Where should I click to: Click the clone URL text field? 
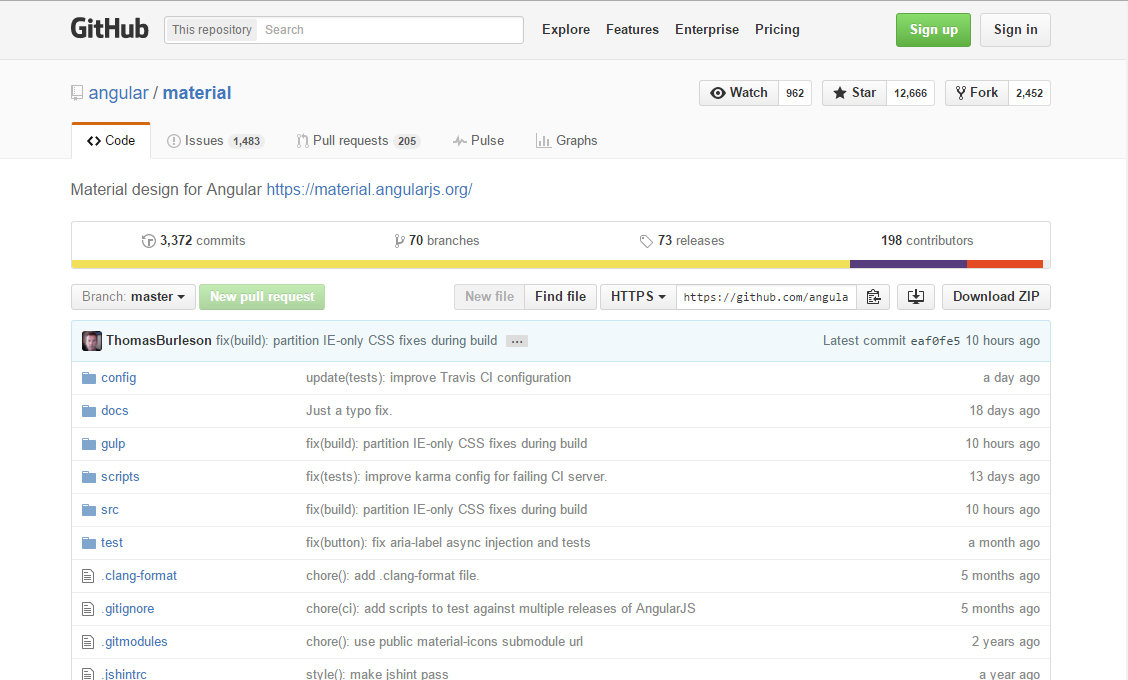pos(766,296)
